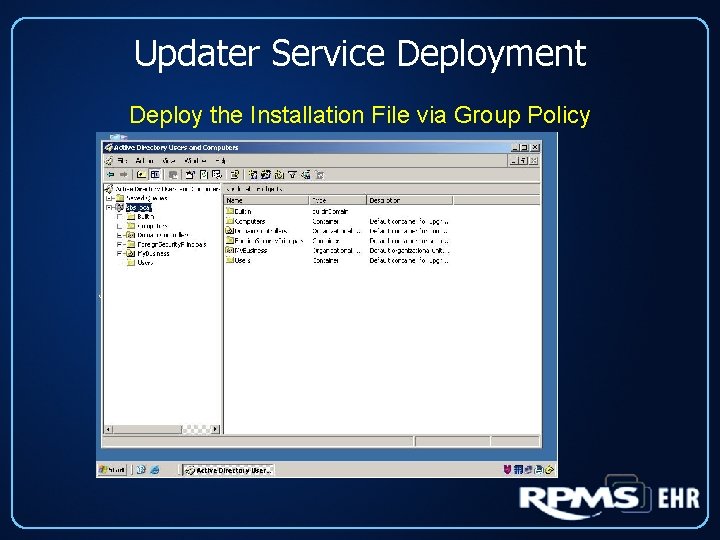Select Users in the console tree

[x=145, y=263]
